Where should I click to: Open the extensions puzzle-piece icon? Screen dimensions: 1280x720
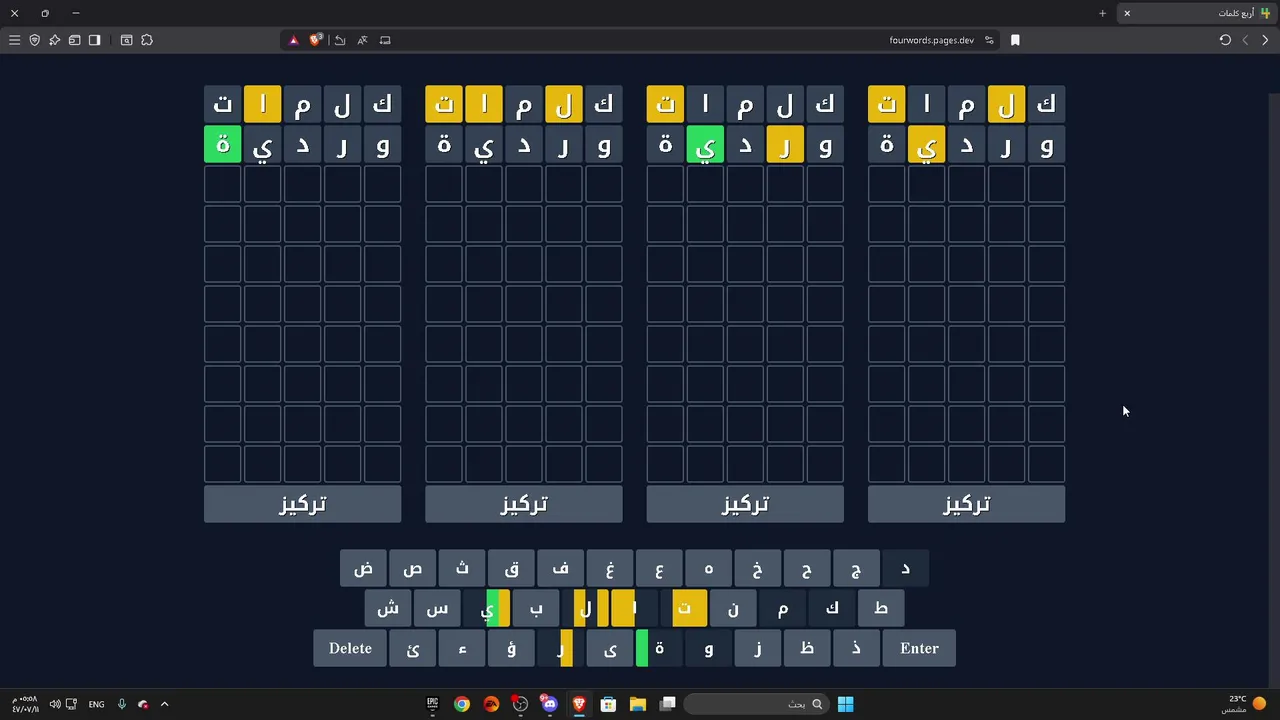[x=147, y=40]
